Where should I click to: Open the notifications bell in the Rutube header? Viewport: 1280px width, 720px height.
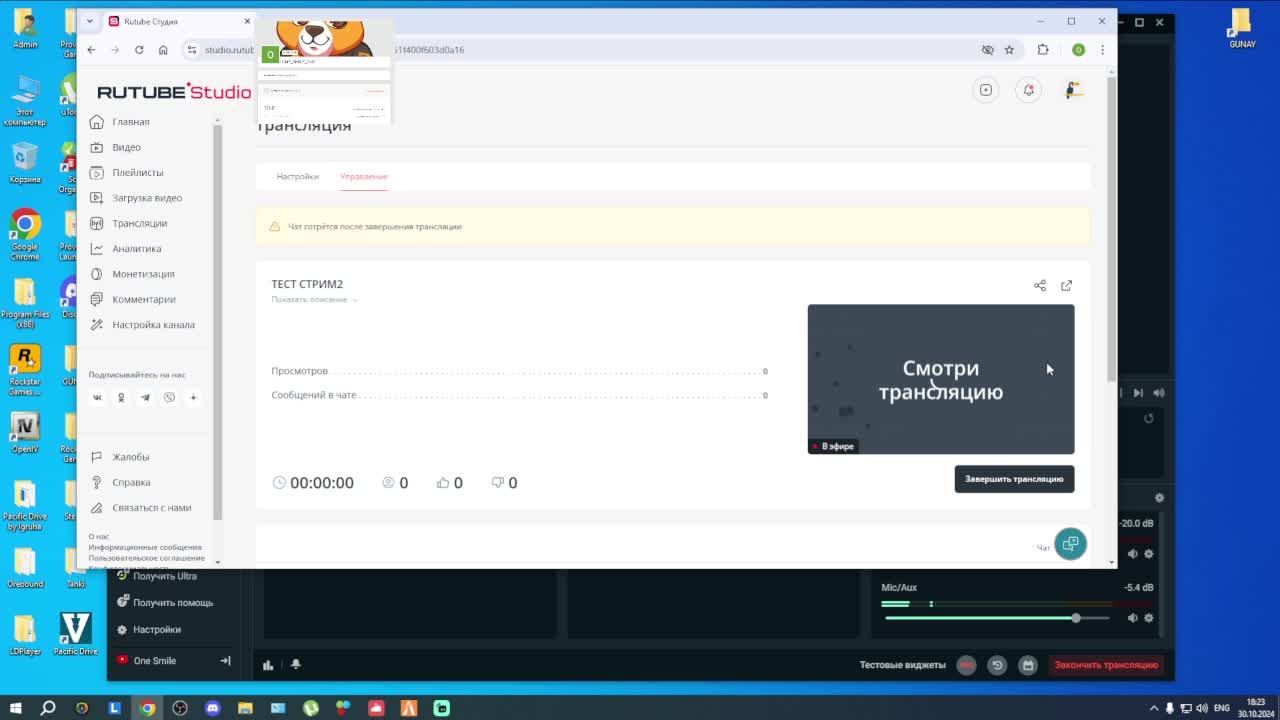click(x=1029, y=90)
